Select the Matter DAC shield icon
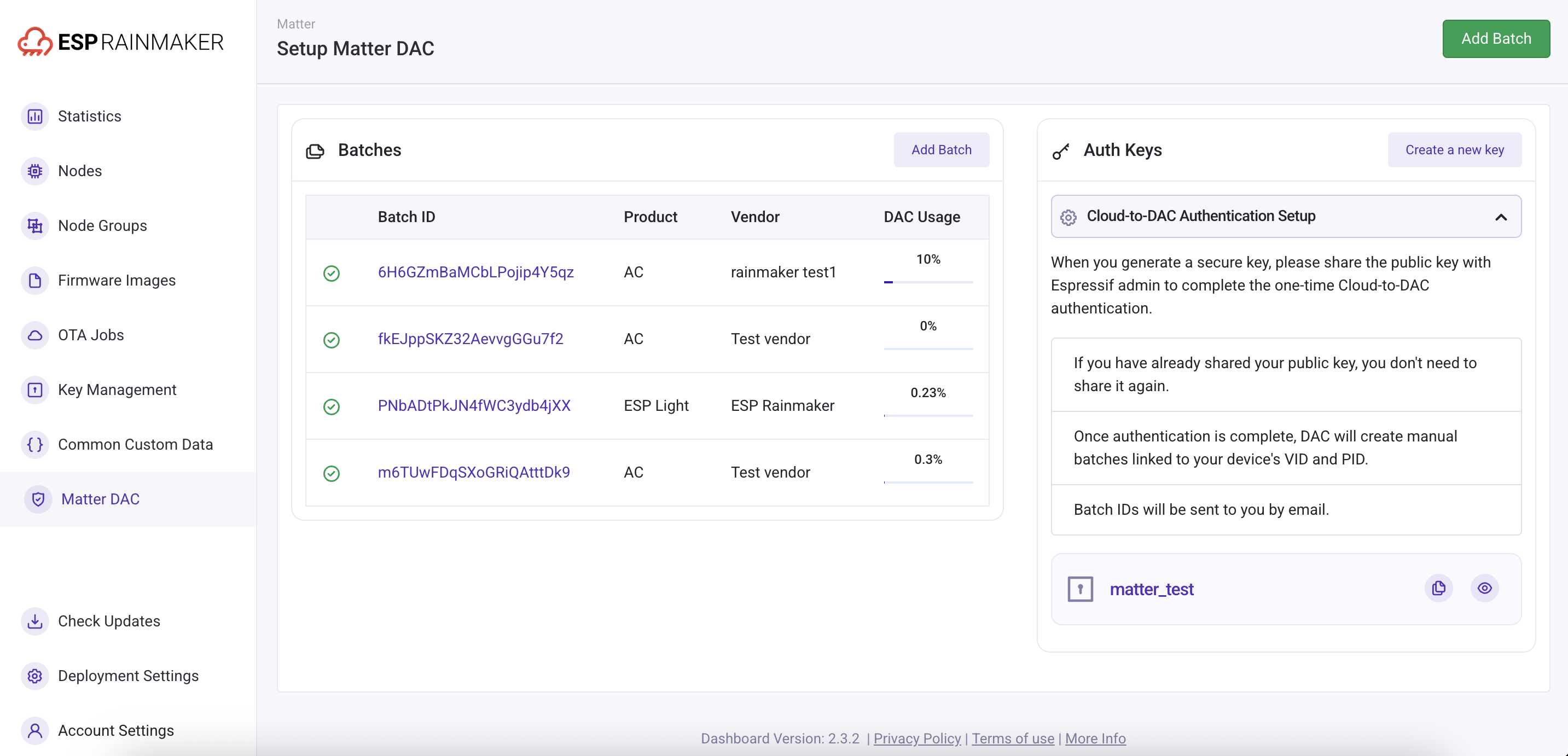The image size is (1568, 756). 38,499
